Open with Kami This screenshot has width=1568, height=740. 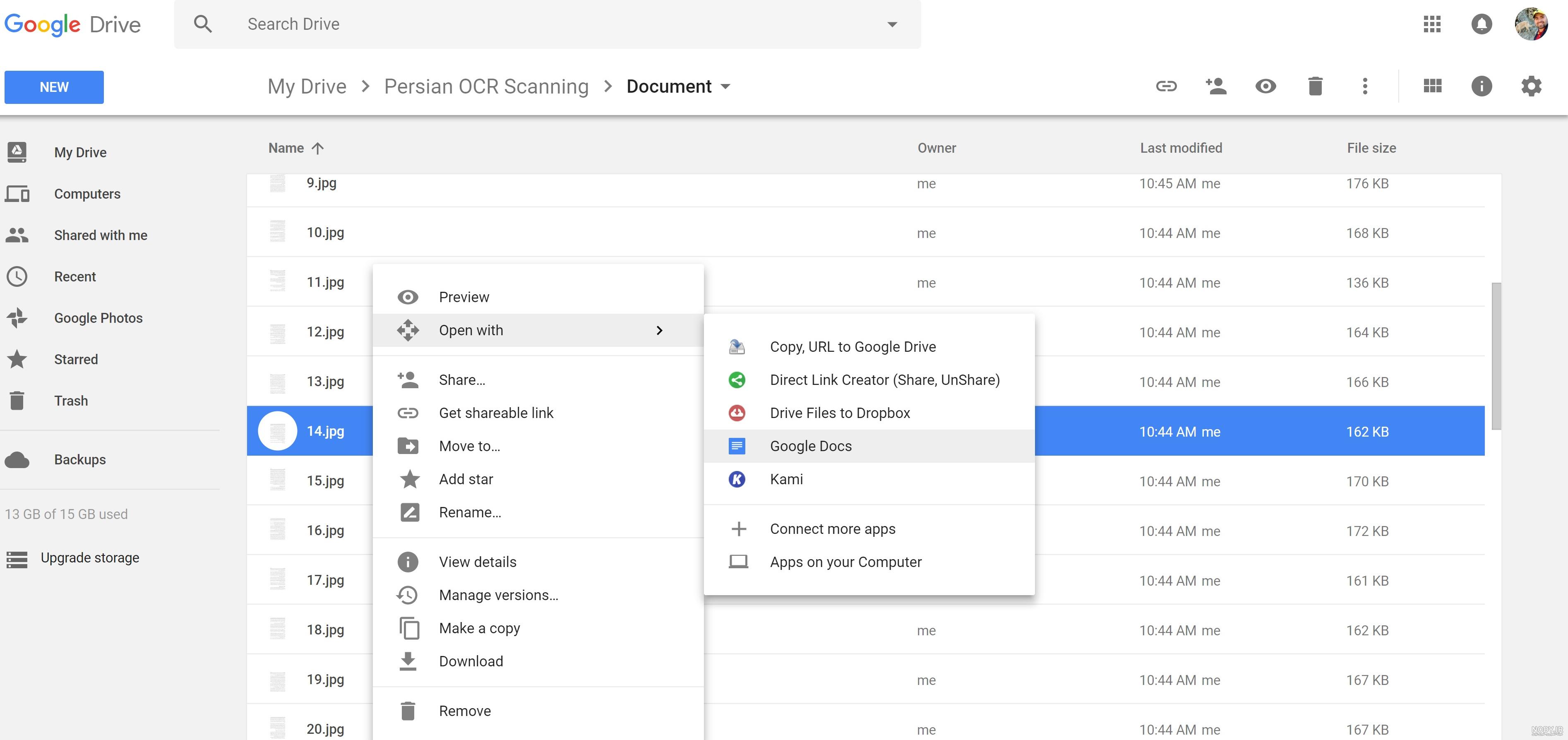869,479
